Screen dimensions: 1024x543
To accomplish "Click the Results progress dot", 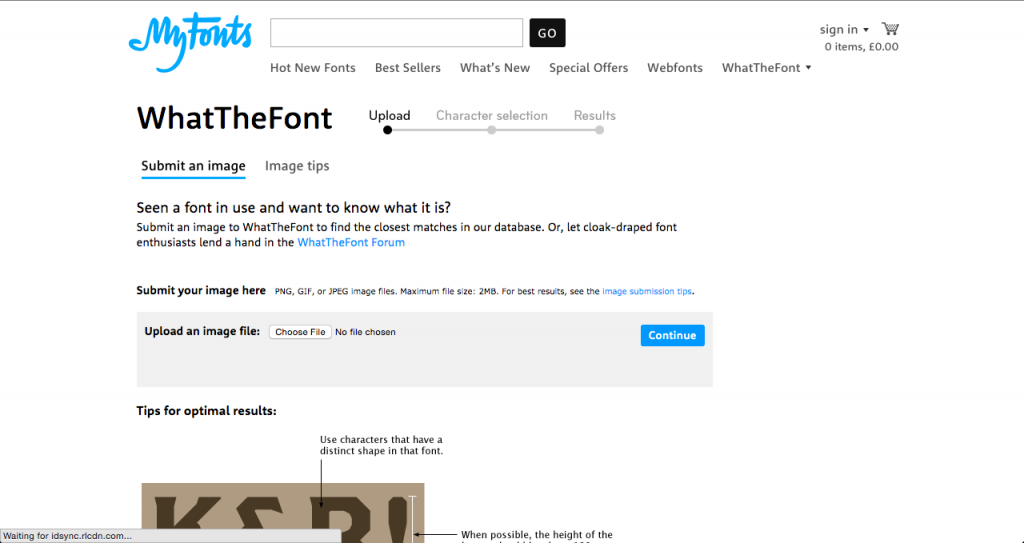I will pyautogui.click(x=600, y=130).
